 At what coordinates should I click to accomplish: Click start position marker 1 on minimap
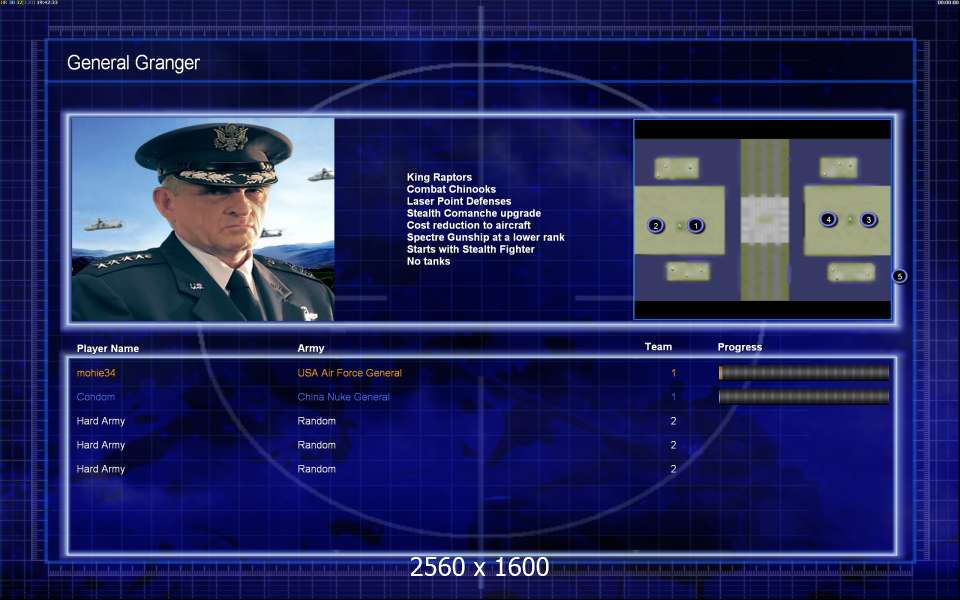[696, 226]
